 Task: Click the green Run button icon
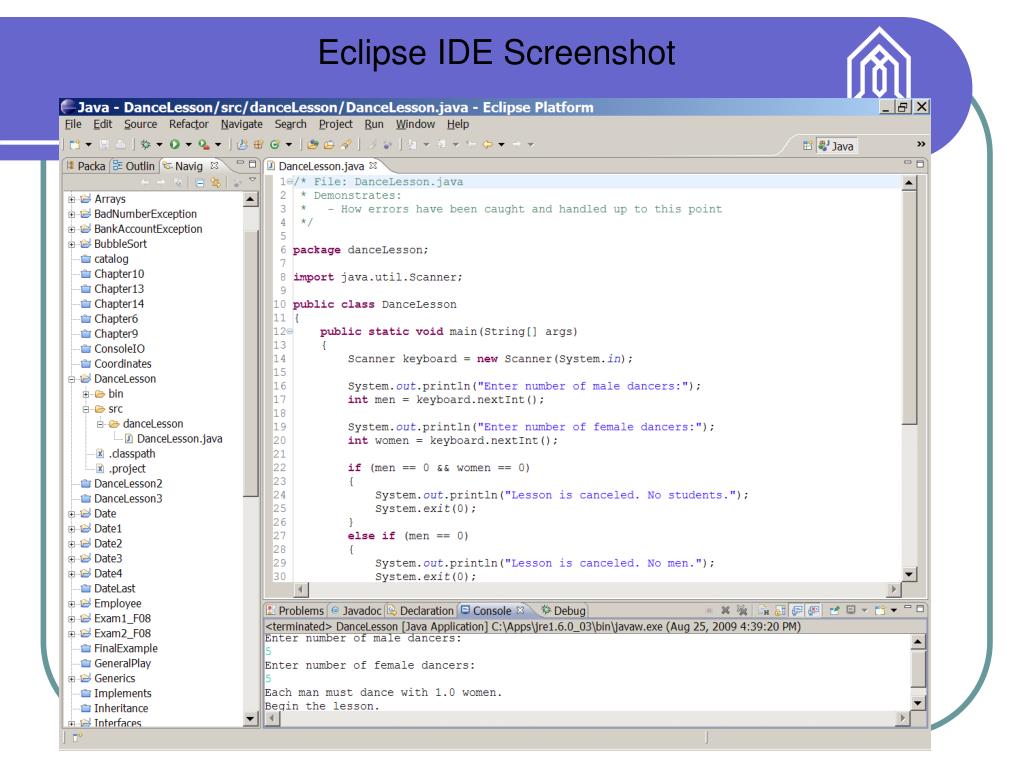click(174, 144)
